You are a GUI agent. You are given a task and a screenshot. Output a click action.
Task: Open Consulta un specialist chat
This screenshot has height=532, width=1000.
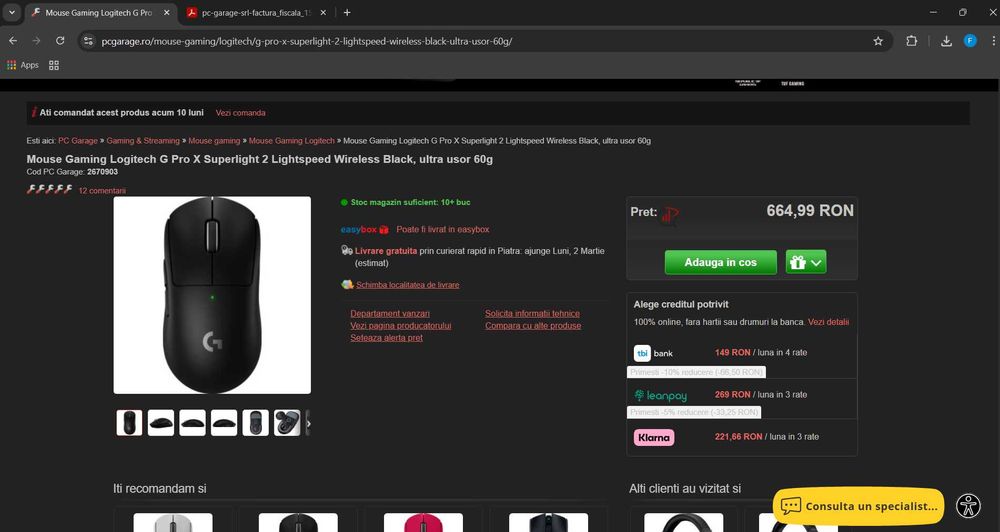(858, 506)
